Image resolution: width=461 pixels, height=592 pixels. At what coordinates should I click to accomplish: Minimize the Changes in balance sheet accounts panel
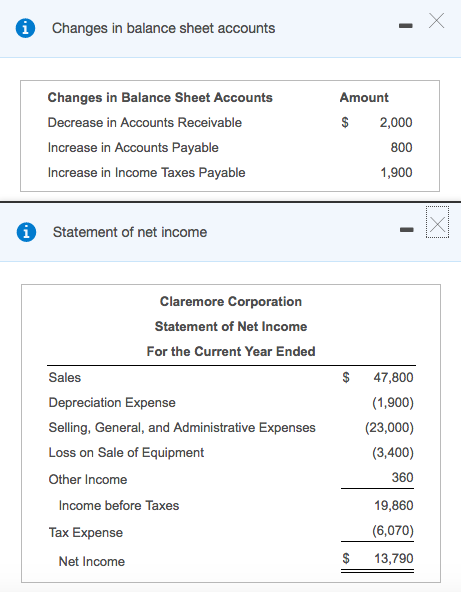tap(406, 26)
